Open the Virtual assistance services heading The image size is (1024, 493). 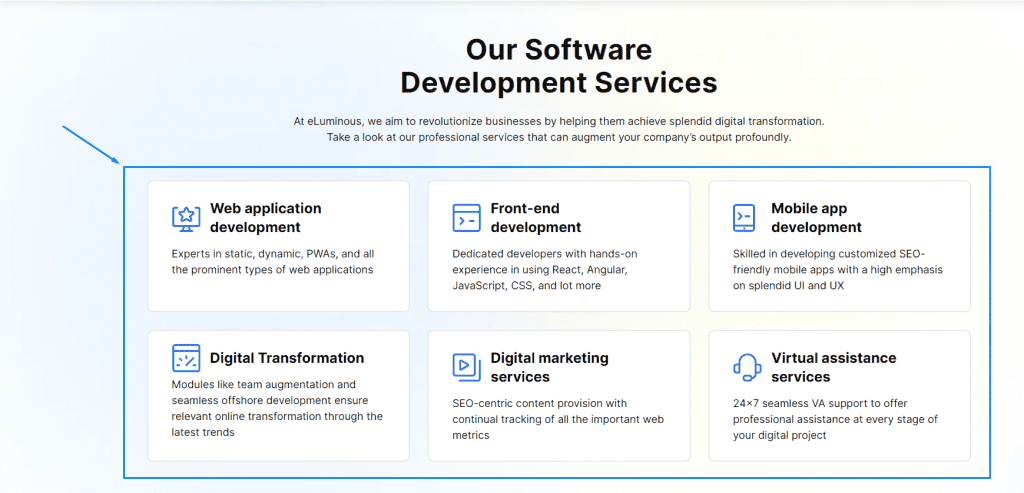[x=834, y=368]
